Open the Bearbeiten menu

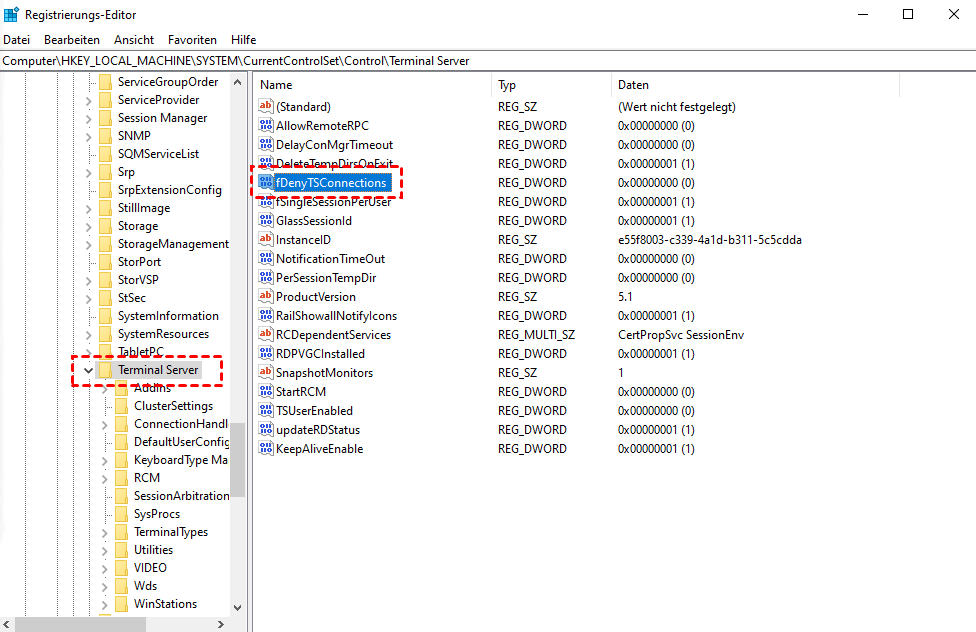tap(72, 40)
